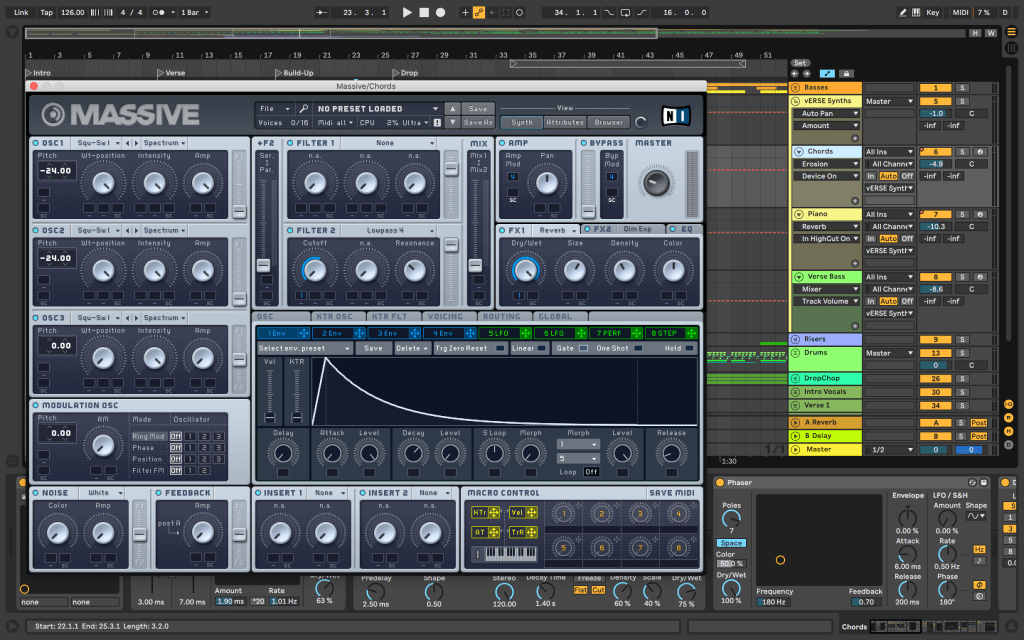Click the Save MIDI button

pyautogui.click(x=674, y=493)
